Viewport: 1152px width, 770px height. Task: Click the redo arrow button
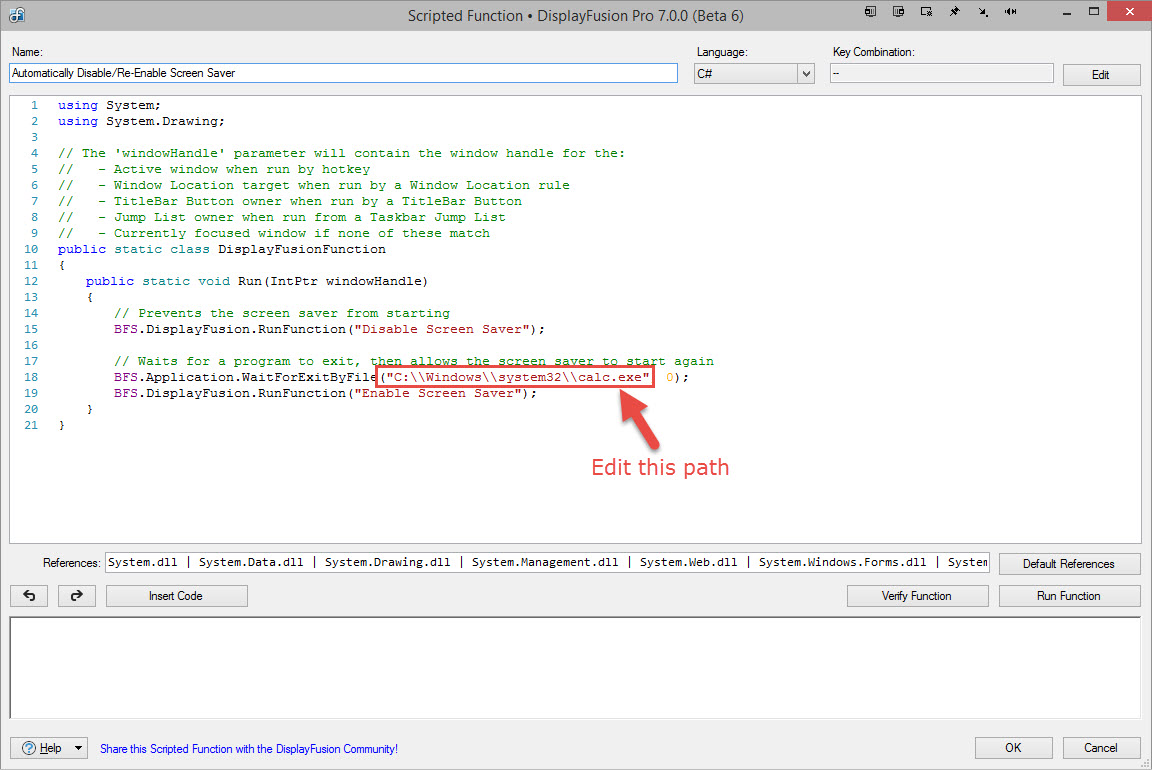click(77, 596)
